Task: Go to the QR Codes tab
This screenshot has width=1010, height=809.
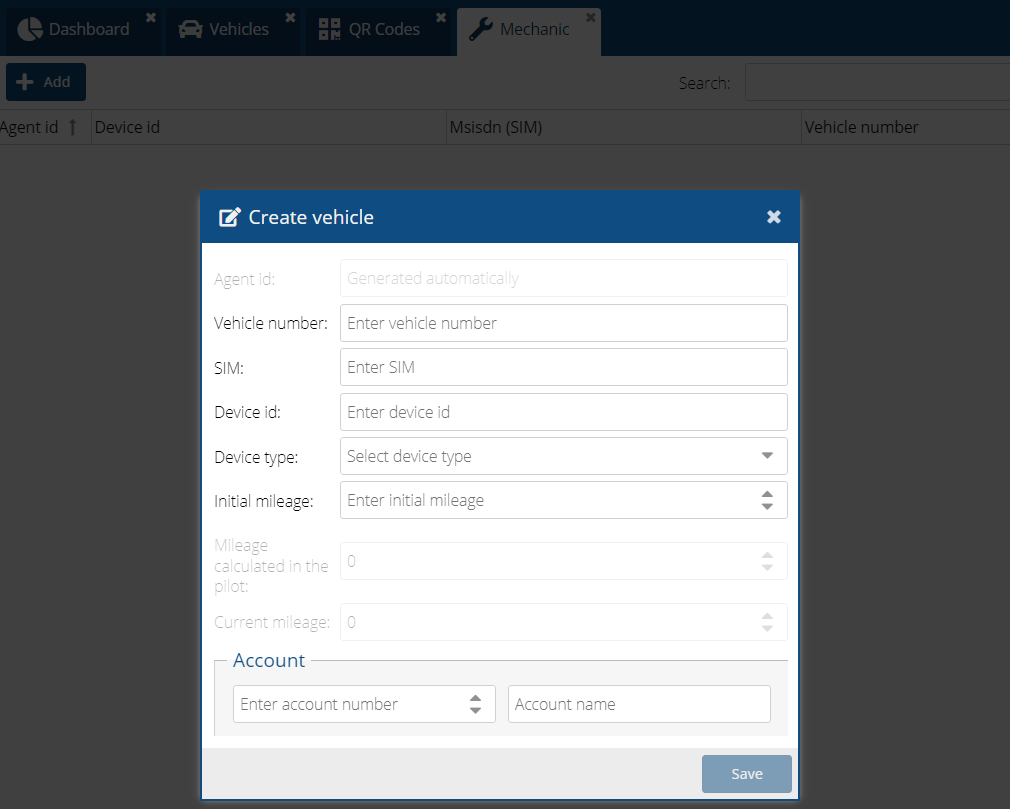Action: click(x=370, y=29)
